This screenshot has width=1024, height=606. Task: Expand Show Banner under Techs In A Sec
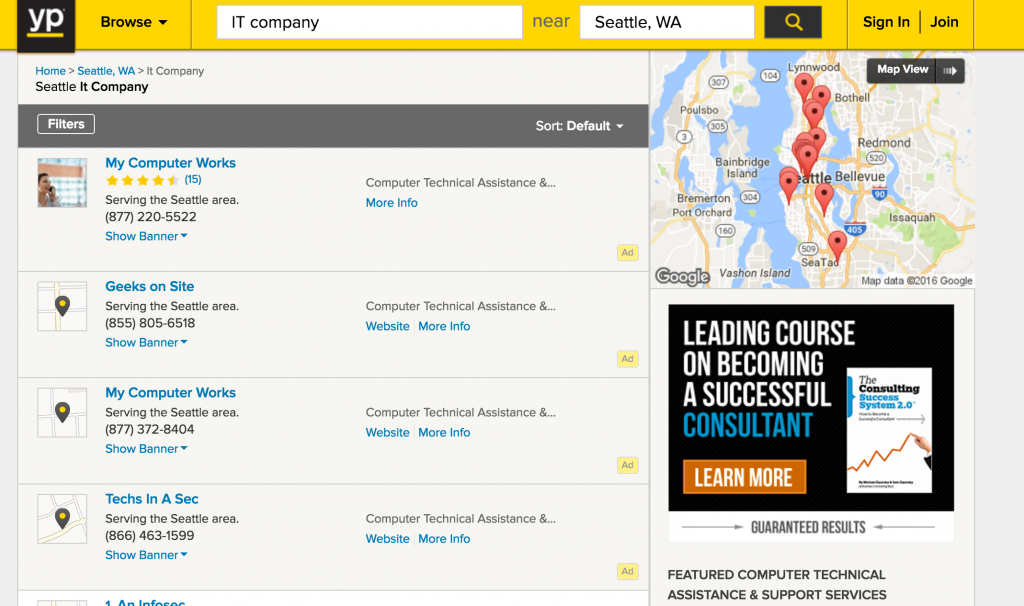click(146, 555)
